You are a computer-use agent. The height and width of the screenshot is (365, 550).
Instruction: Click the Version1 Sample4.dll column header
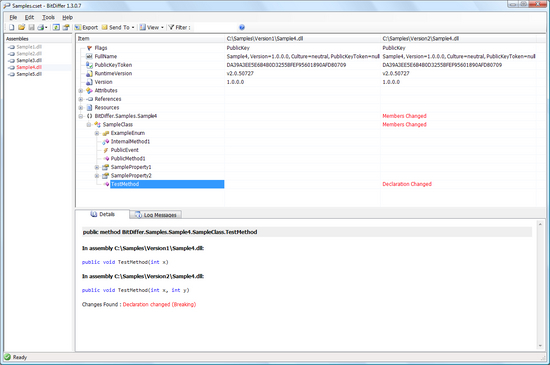point(302,39)
